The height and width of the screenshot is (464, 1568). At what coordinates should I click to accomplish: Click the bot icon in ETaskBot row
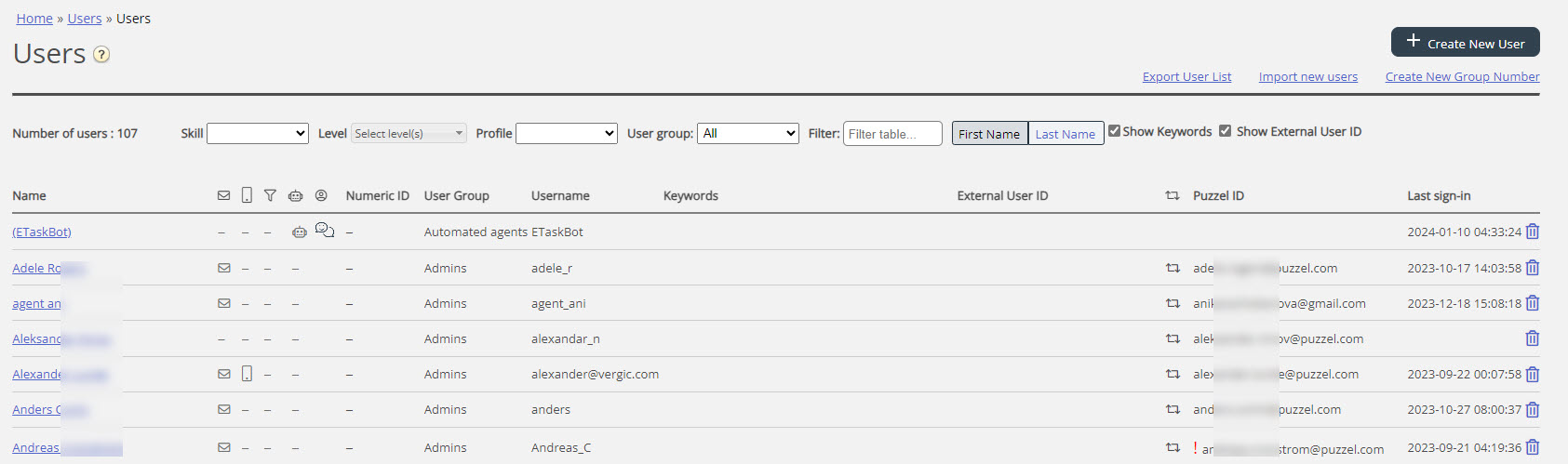[x=299, y=232]
